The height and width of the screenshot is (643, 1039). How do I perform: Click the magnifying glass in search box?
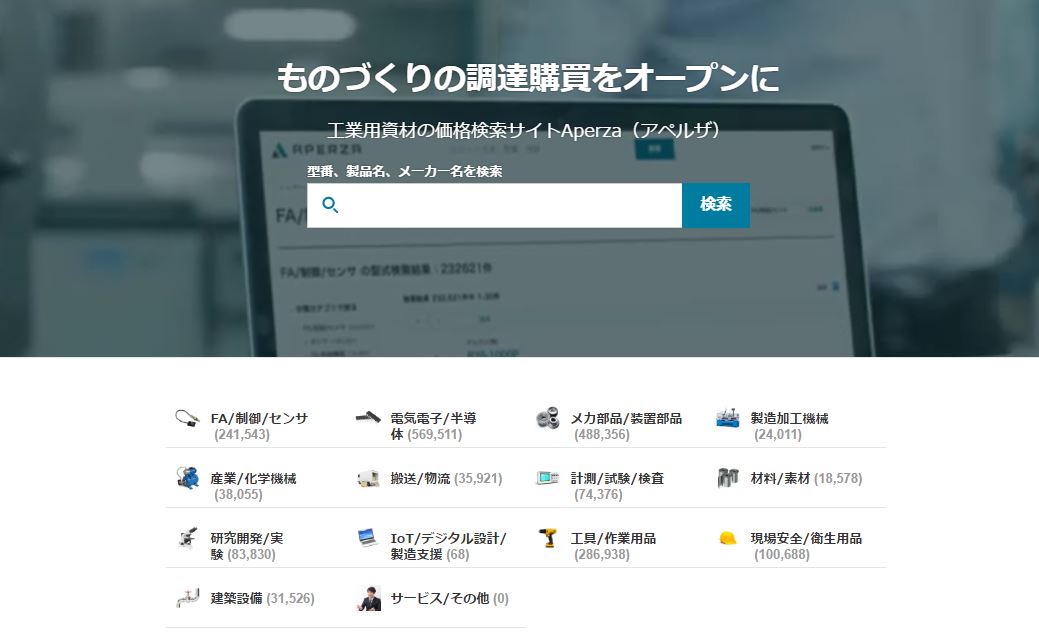[331, 205]
